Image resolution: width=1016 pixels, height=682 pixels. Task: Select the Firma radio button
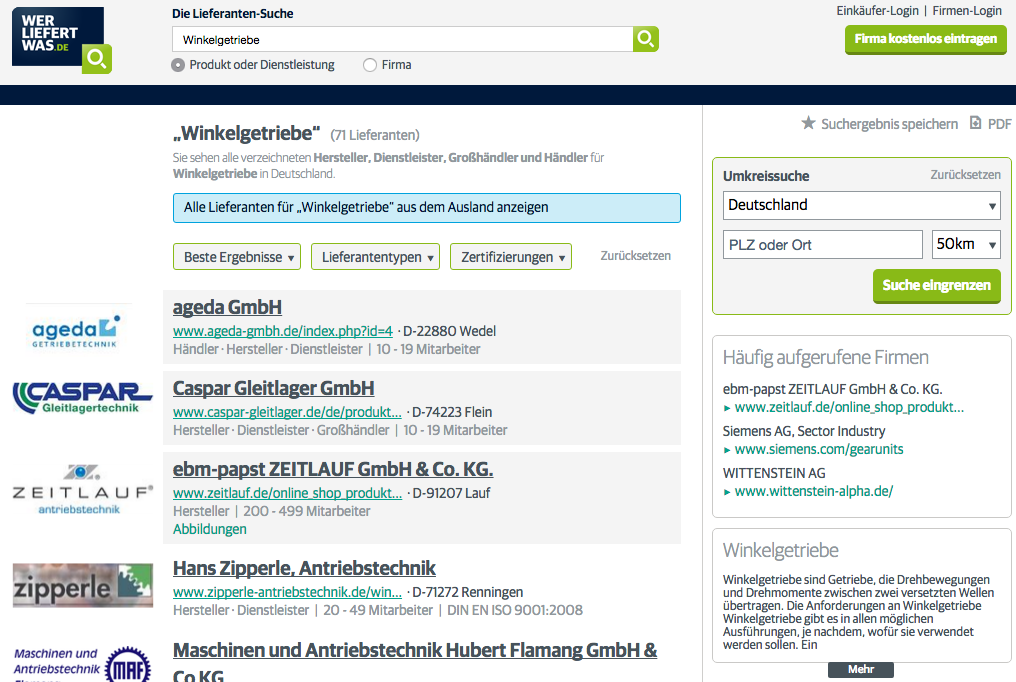pyautogui.click(x=370, y=65)
